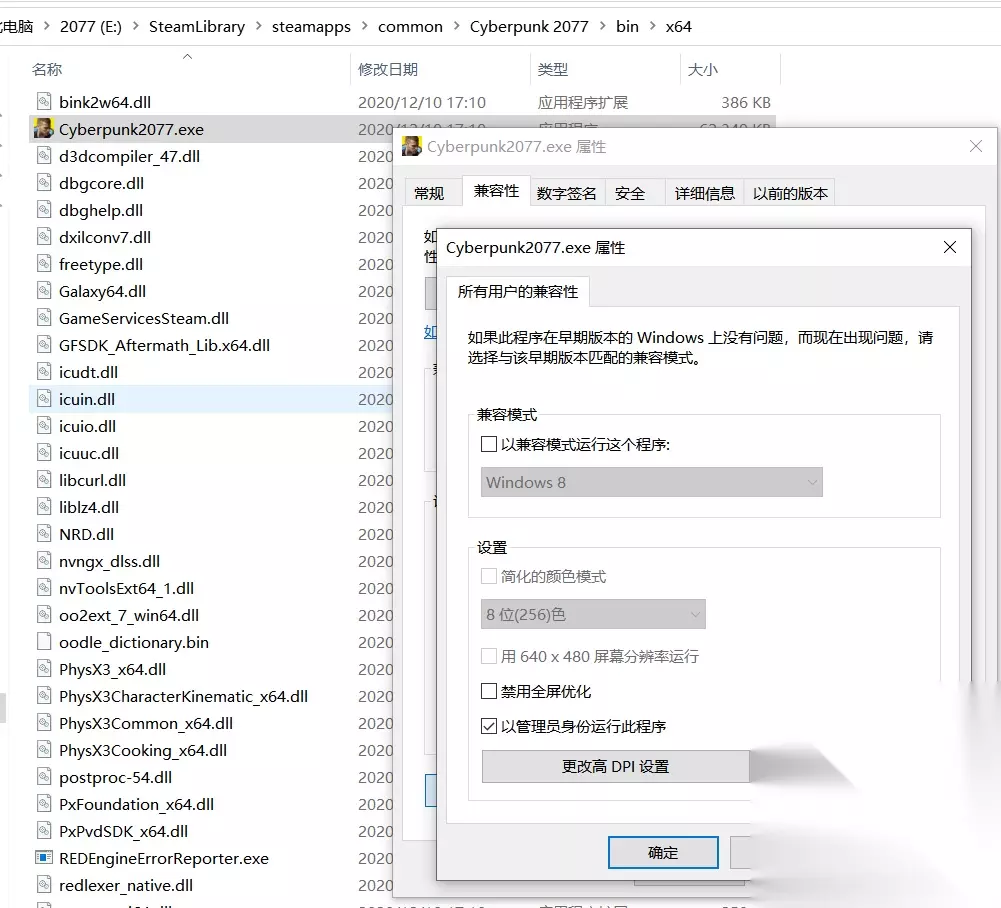The image size is (1001, 908).
Task: Navigate to steamapps in address bar
Action: [x=311, y=26]
